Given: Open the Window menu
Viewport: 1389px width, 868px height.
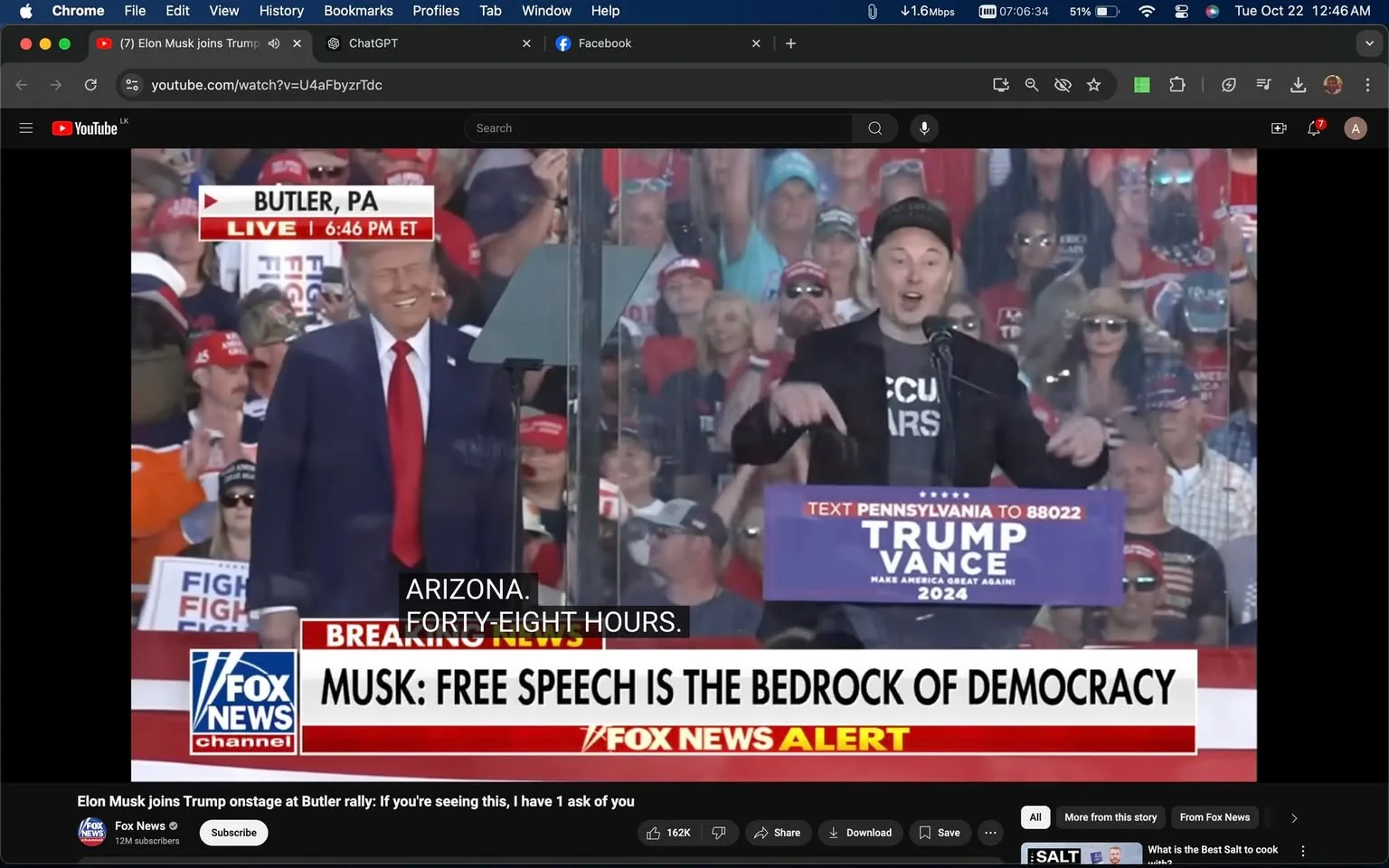Looking at the screenshot, I should [546, 11].
